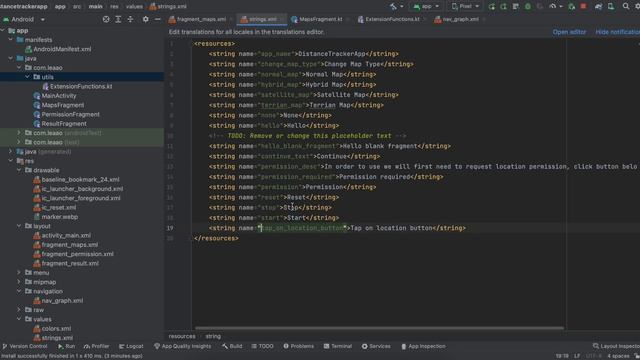Expand the menu folder
640x360 pixels.
19,272
